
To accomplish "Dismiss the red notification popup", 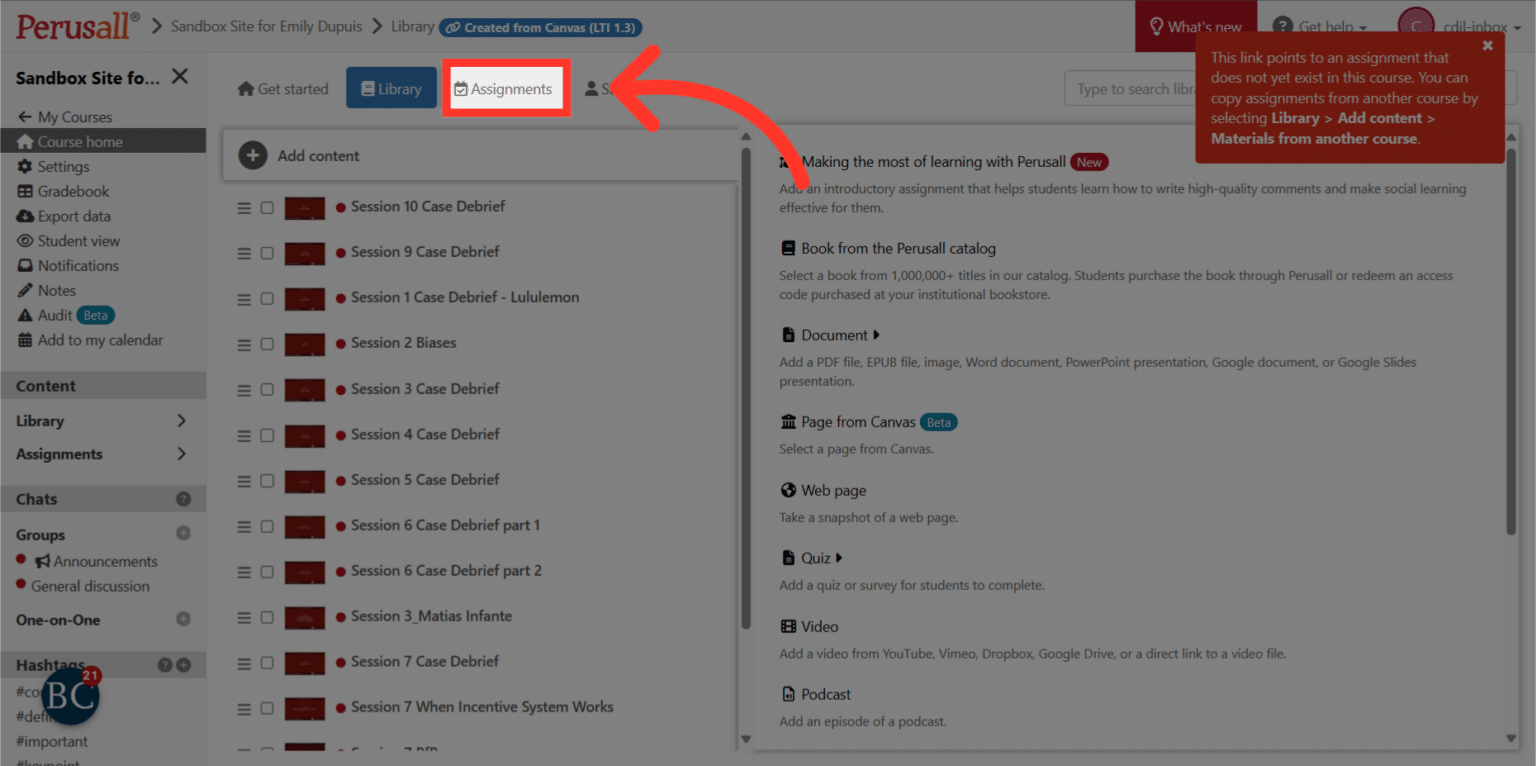I will (1487, 45).
